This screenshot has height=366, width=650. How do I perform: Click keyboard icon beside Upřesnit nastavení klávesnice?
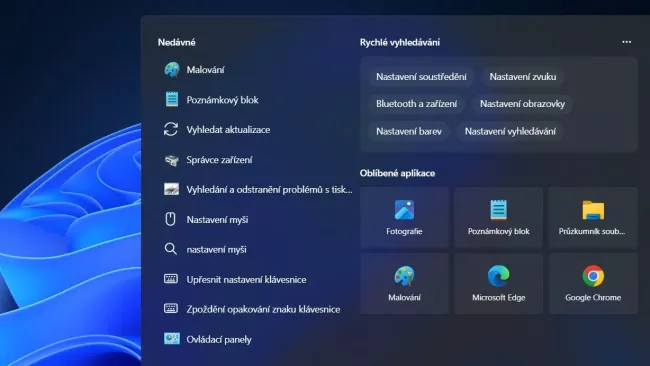point(171,279)
